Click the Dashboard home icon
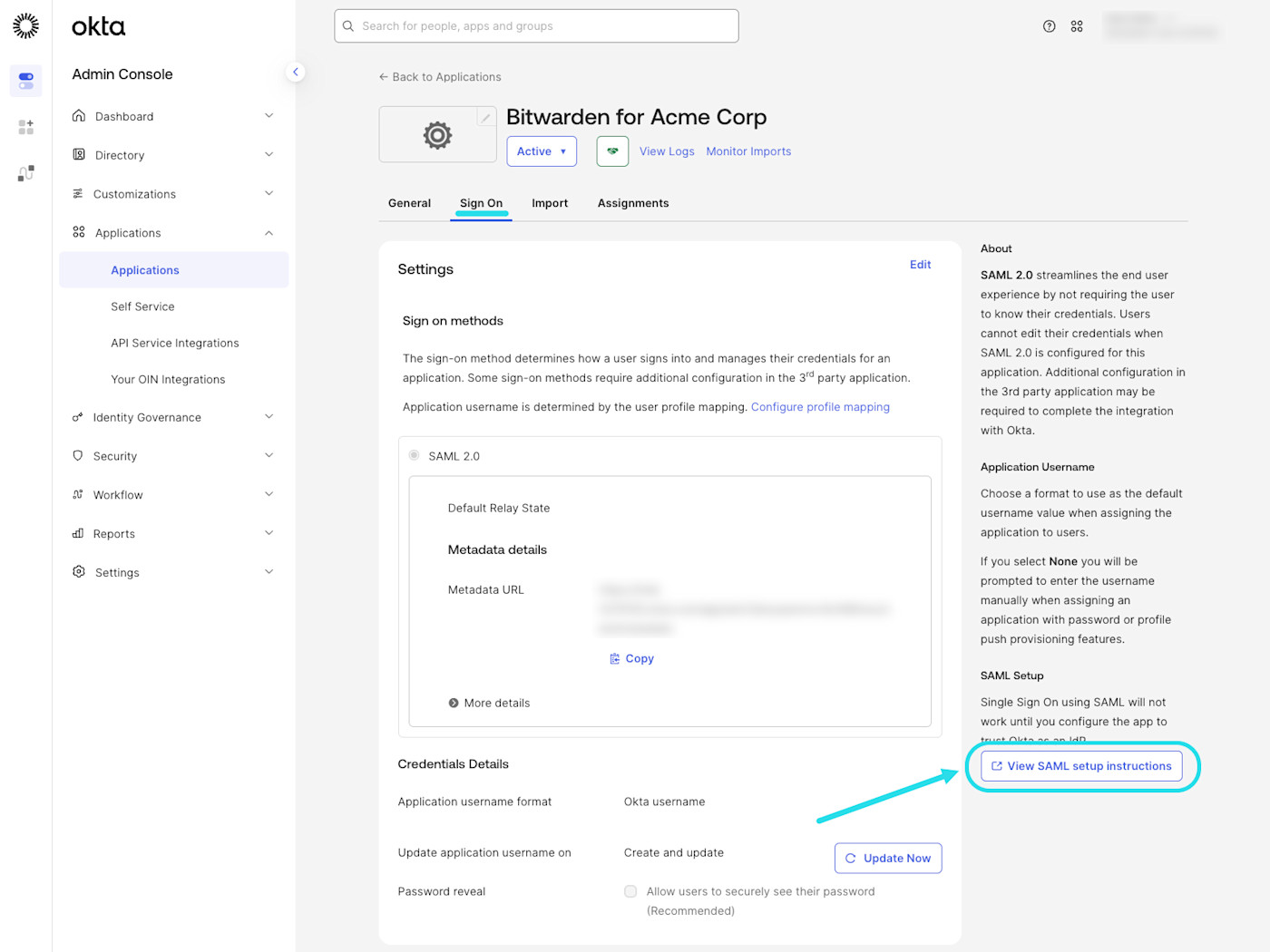Image resolution: width=1270 pixels, height=952 pixels. (79, 116)
